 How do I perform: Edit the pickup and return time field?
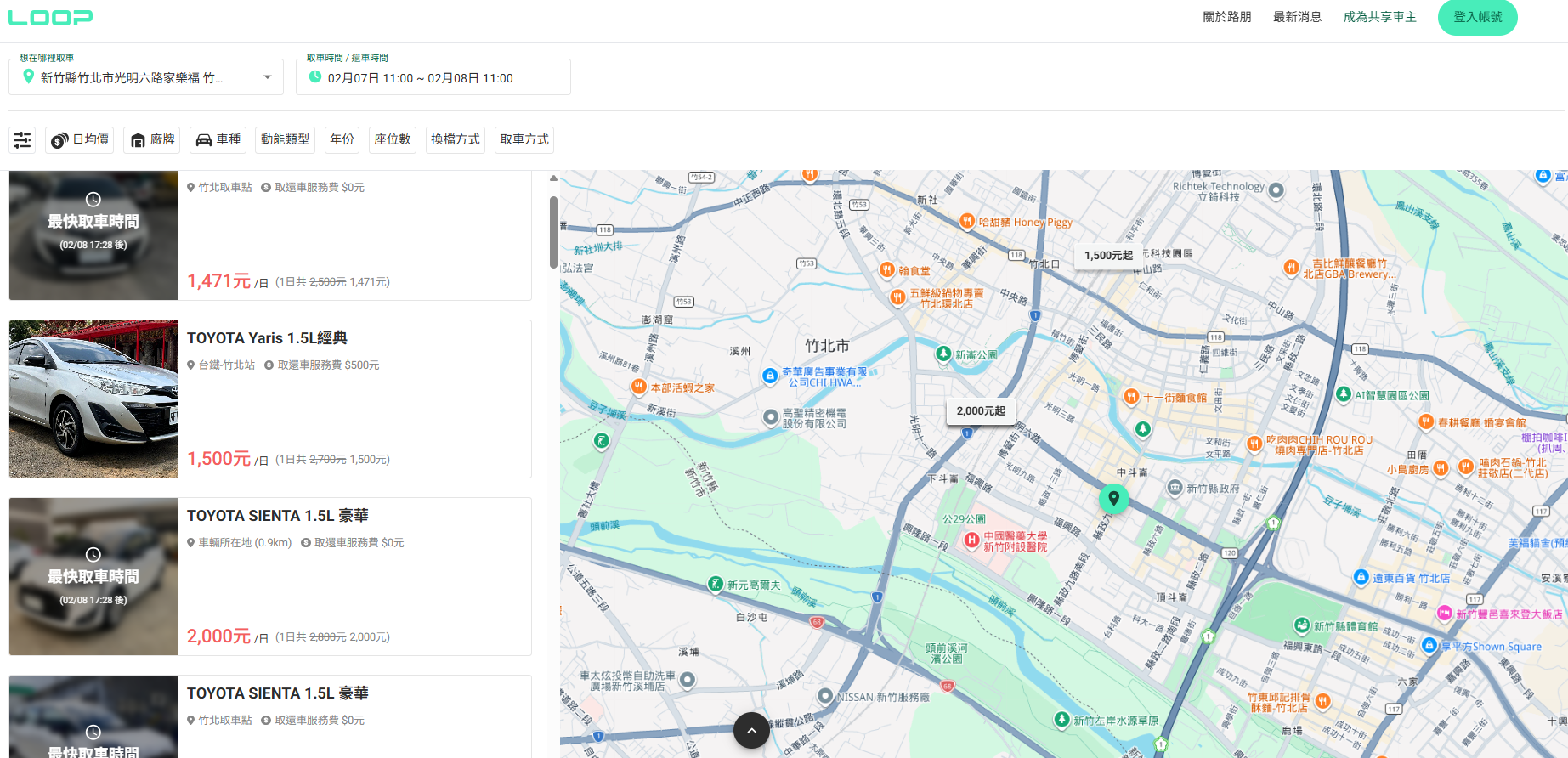(x=433, y=77)
